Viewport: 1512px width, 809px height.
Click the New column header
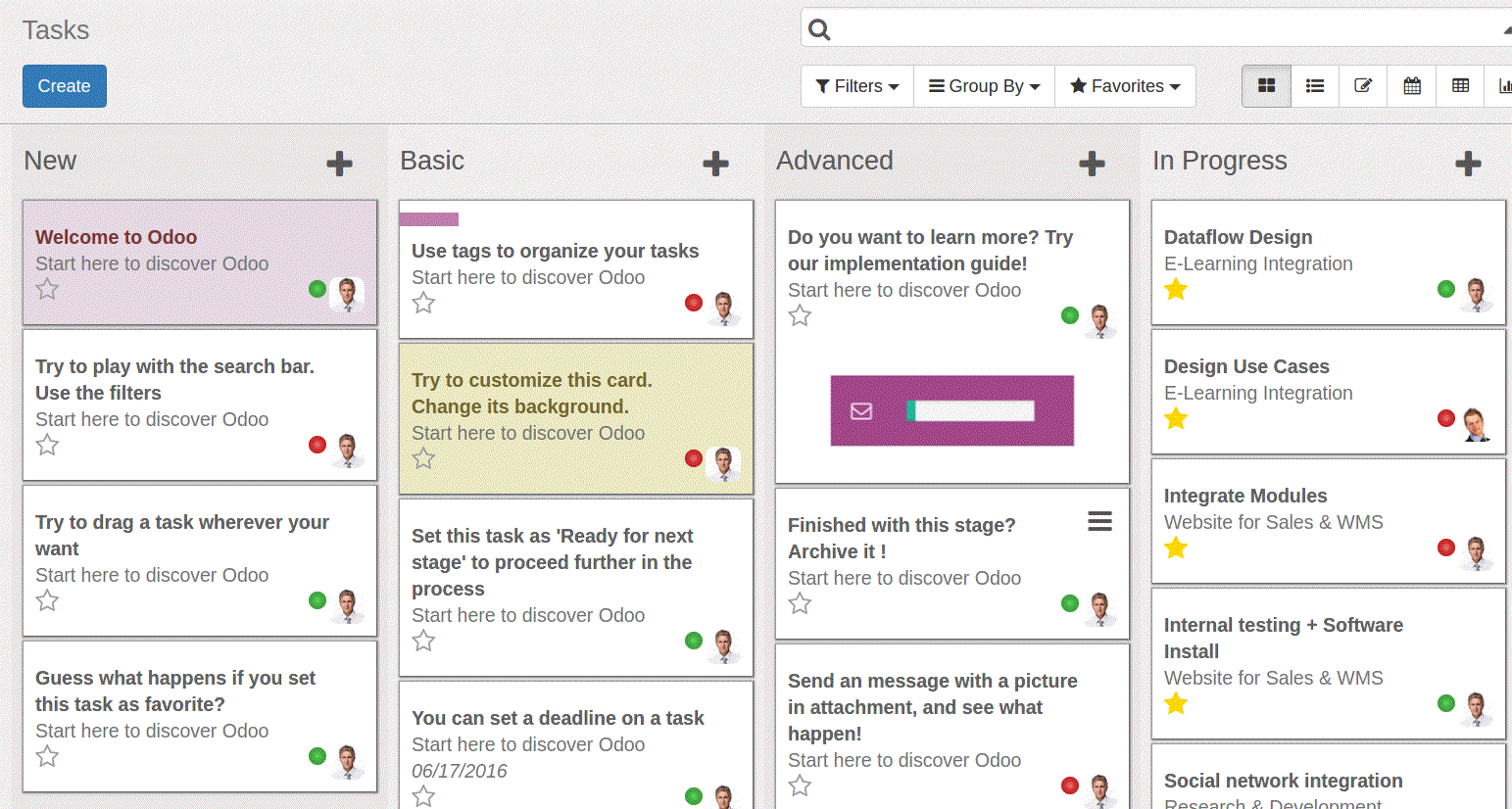coord(50,161)
